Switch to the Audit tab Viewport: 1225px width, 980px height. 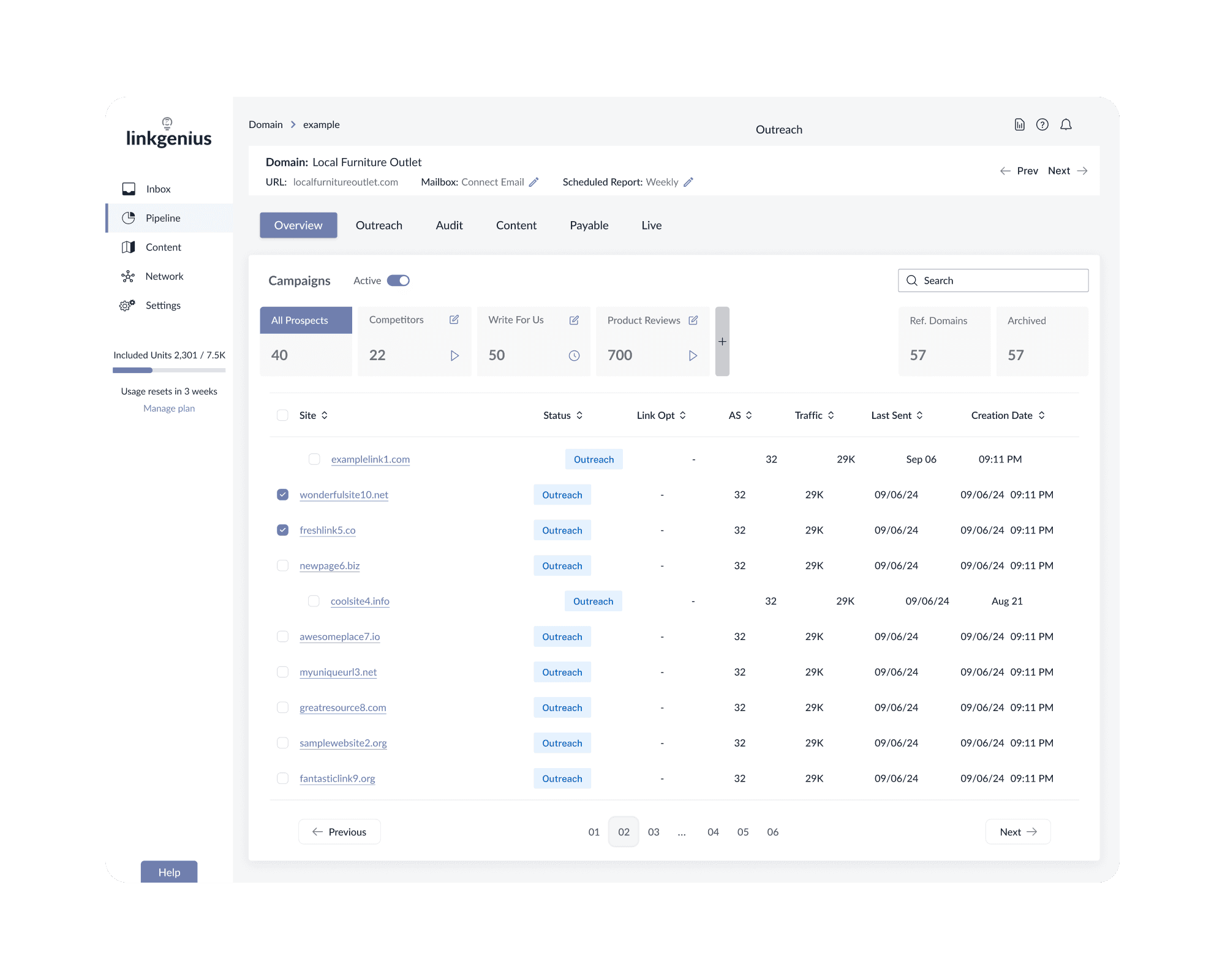coord(449,225)
